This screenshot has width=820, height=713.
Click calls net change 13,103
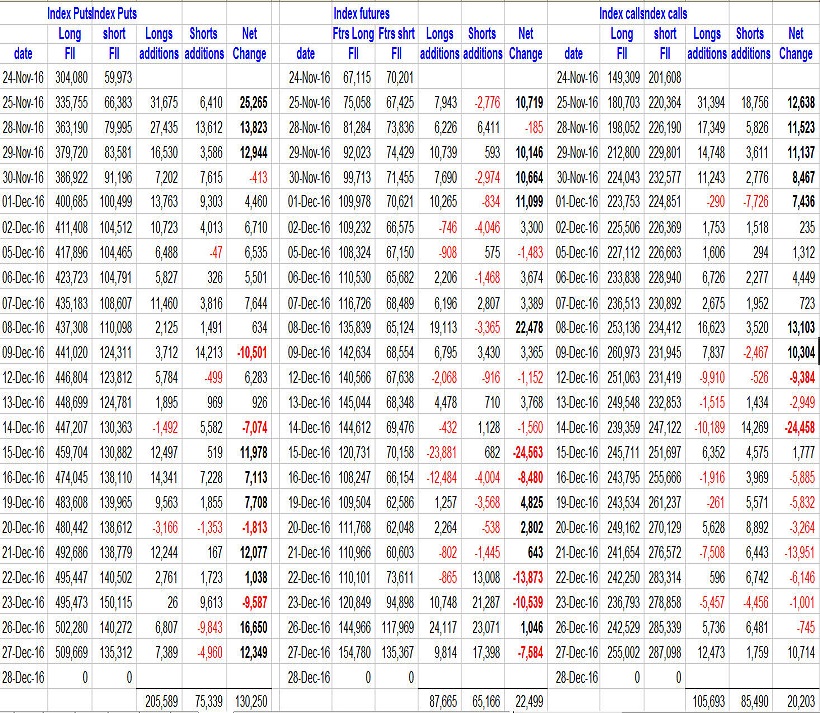click(x=801, y=328)
